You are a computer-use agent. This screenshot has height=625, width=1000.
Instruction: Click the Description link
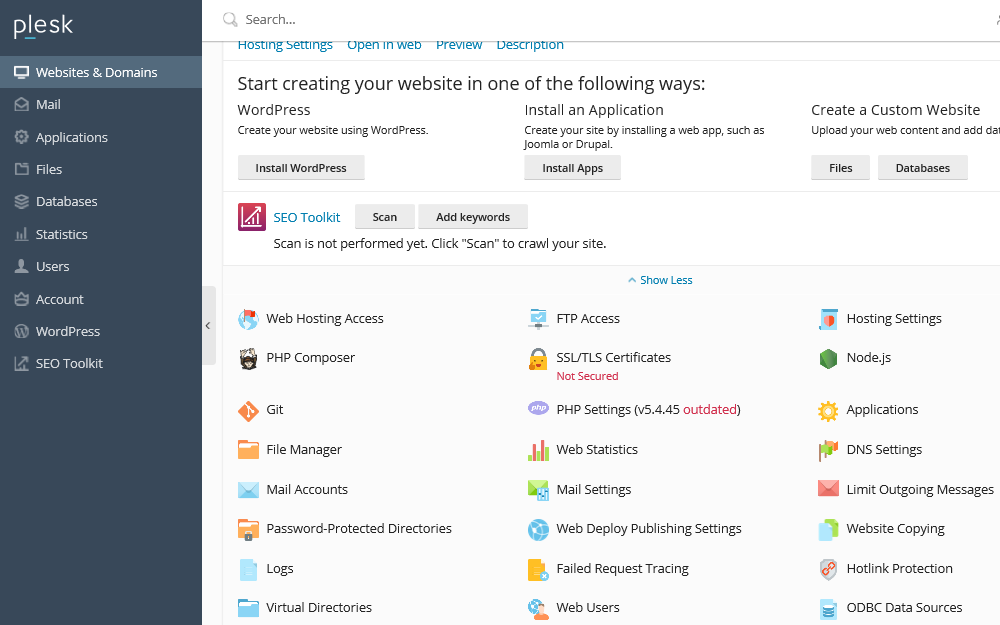(x=530, y=45)
